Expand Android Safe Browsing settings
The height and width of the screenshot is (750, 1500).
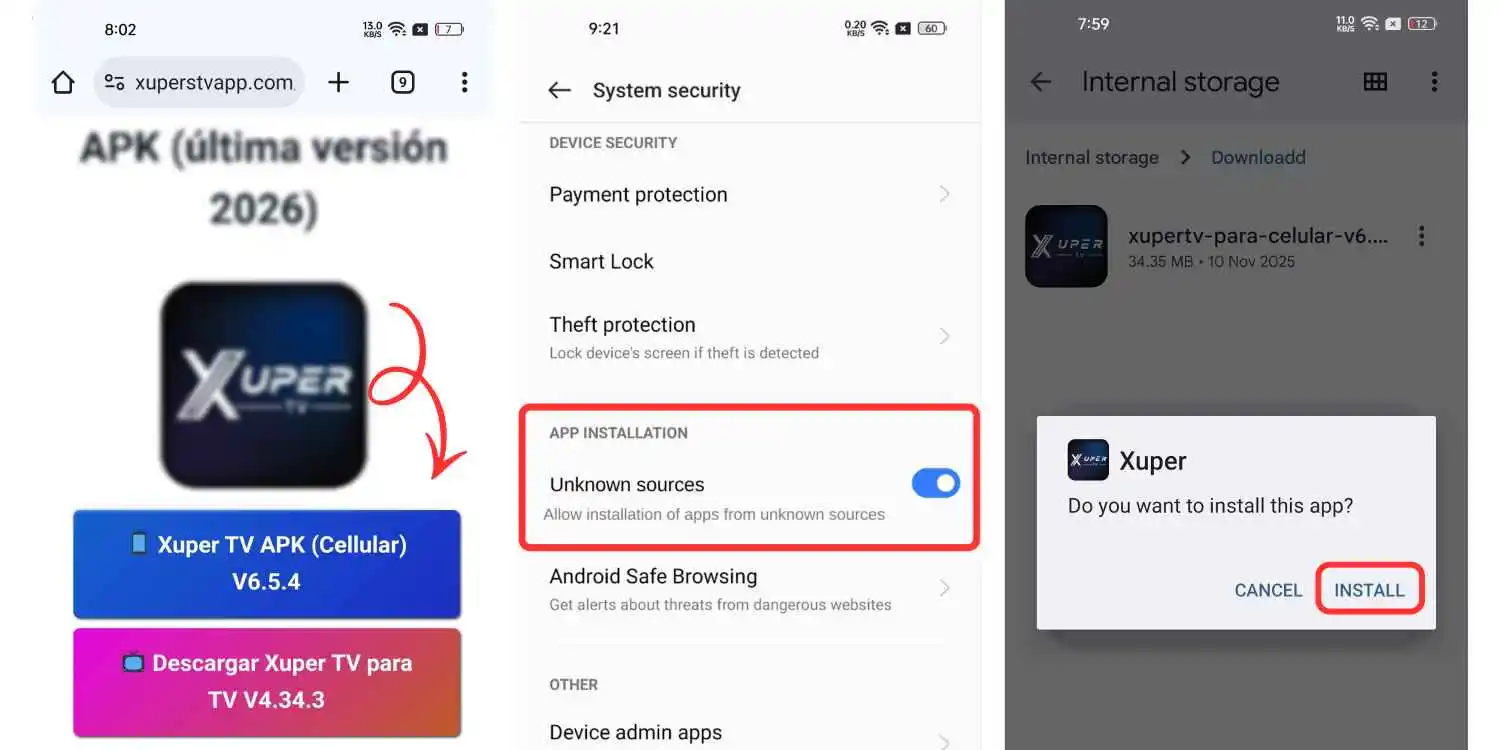pos(750,589)
